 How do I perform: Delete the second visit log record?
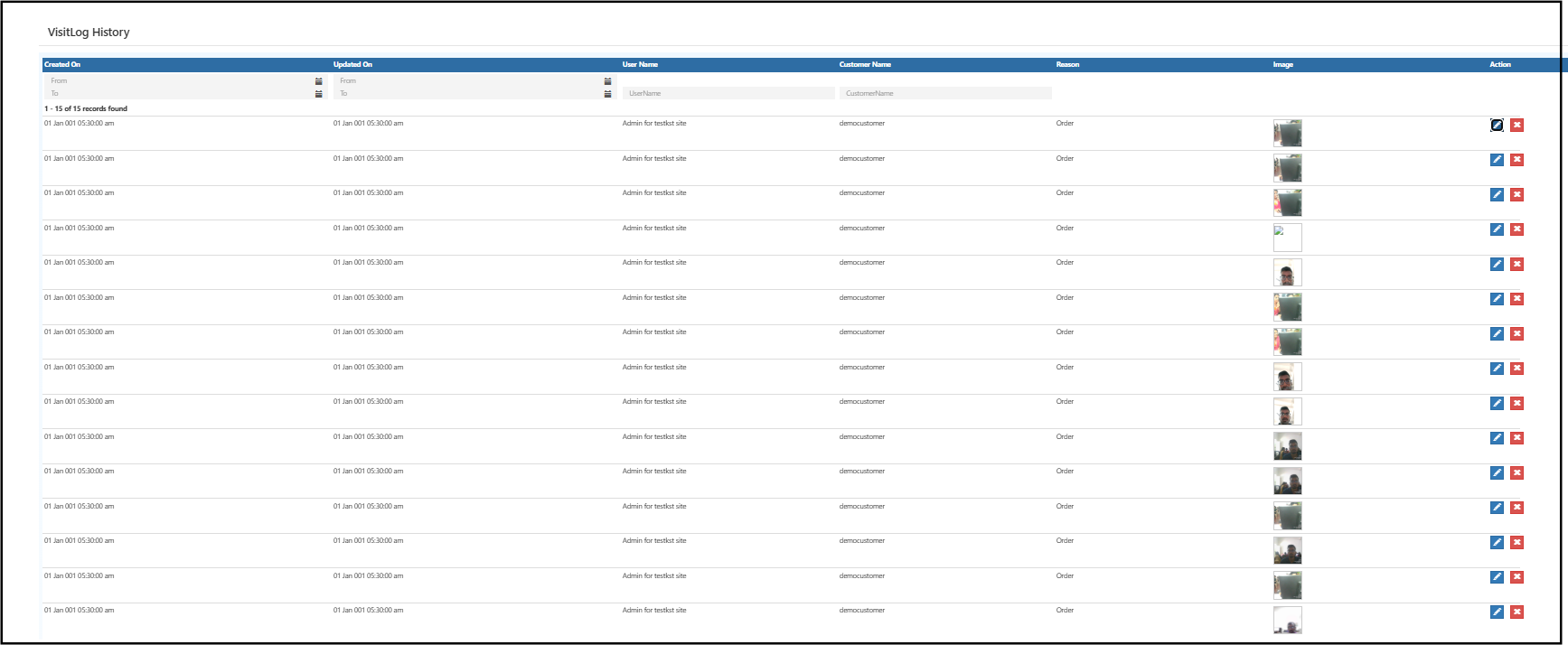click(1516, 160)
